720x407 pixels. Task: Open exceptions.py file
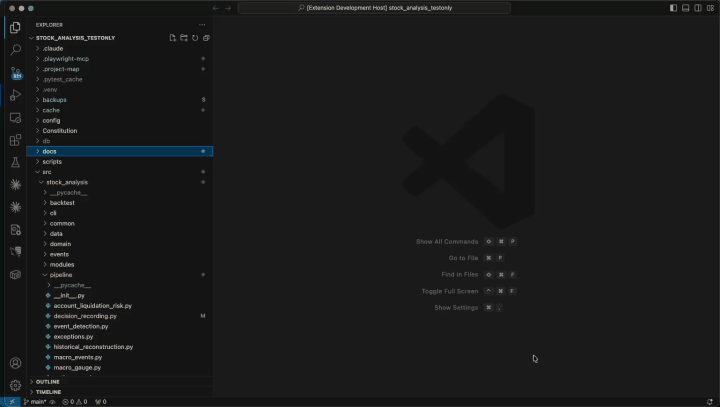(x=119, y=337)
